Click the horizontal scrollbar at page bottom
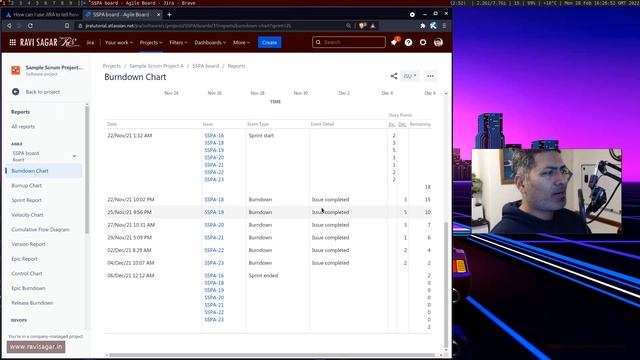640x360 pixels. [272, 355]
